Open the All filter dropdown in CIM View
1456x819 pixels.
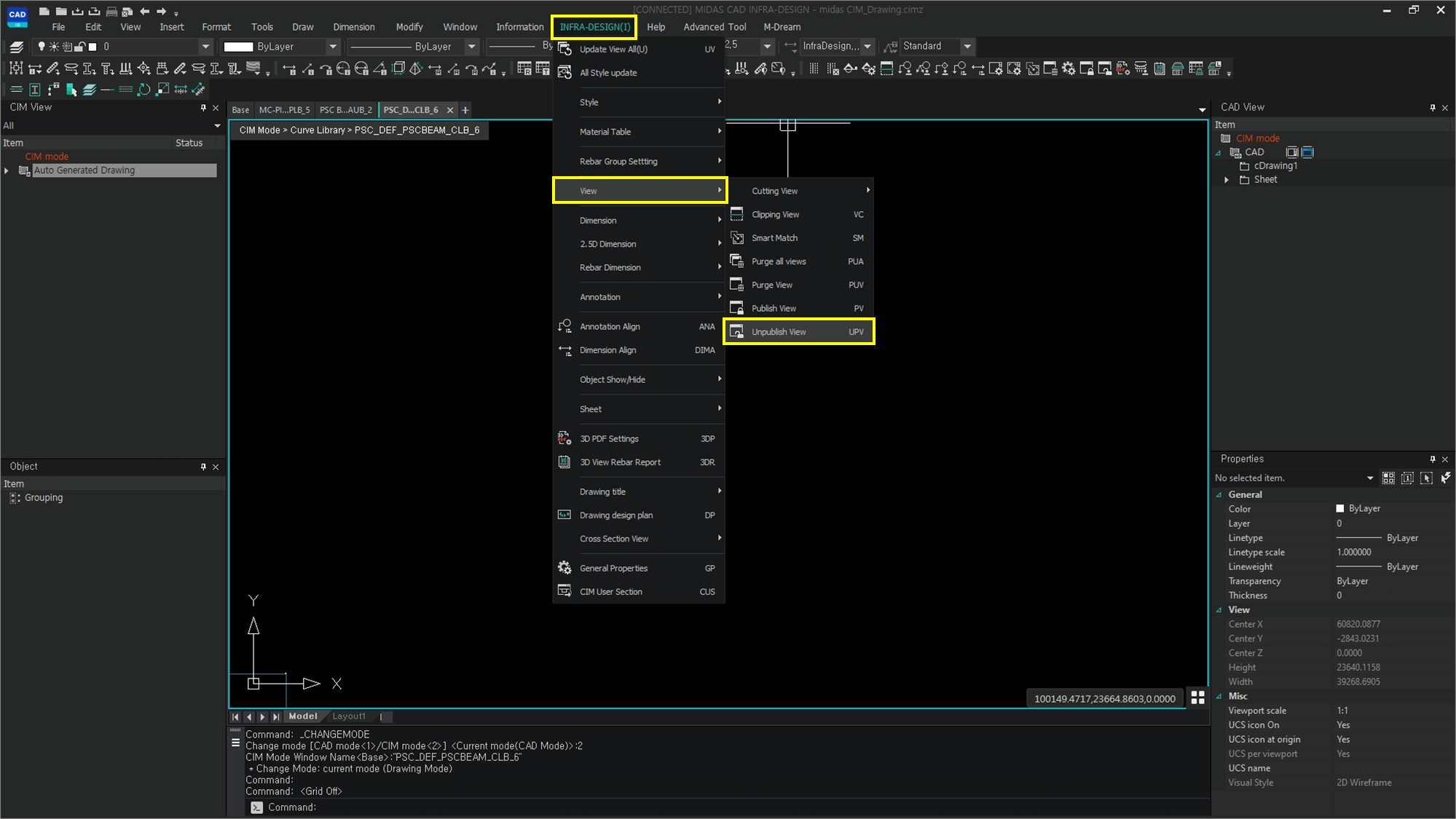tap(216, 126)
